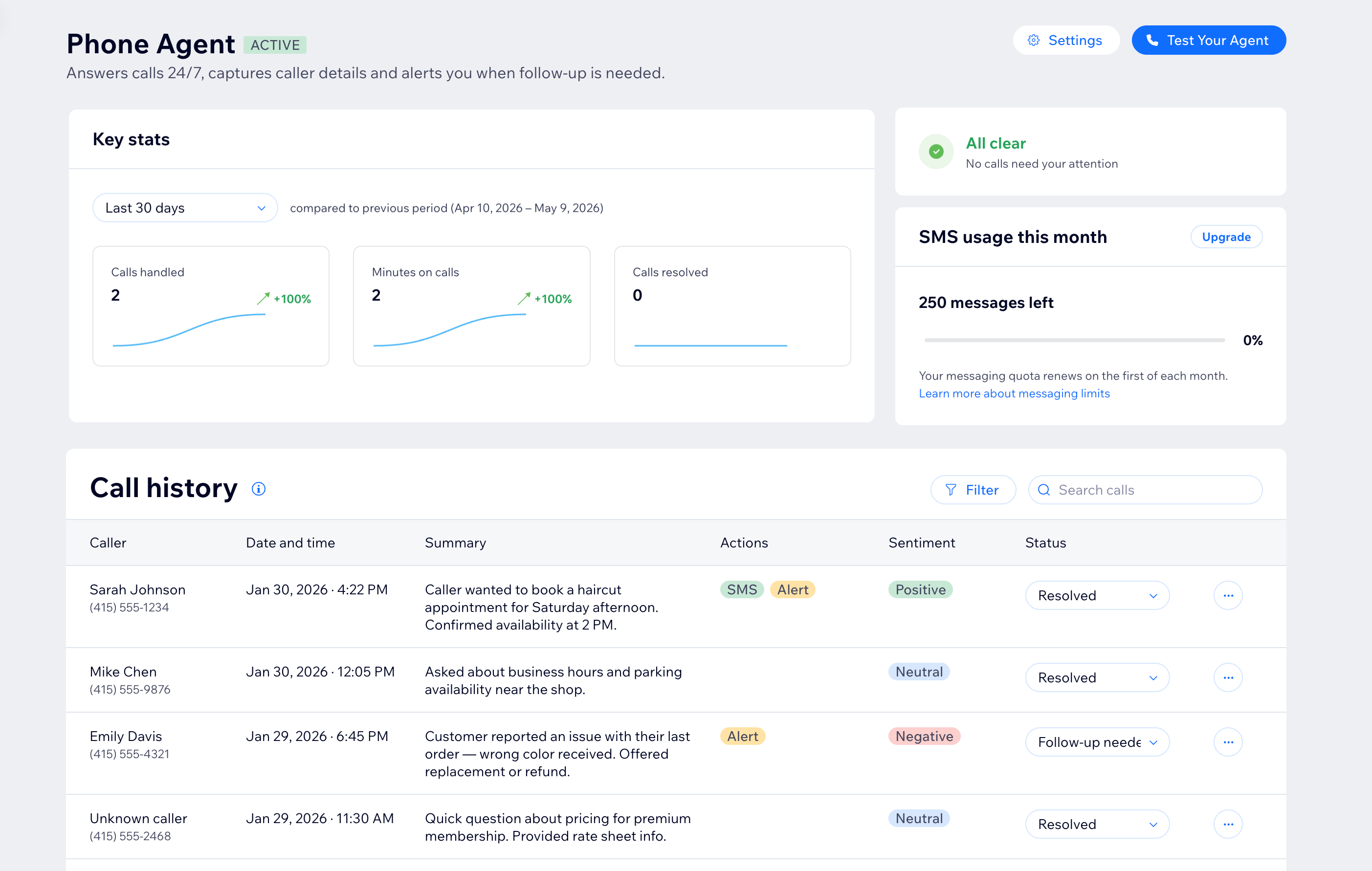The image size is (1372, 871).
Task: Click the Status column header
Action: pyautogui.click(x=1045, y=543)
